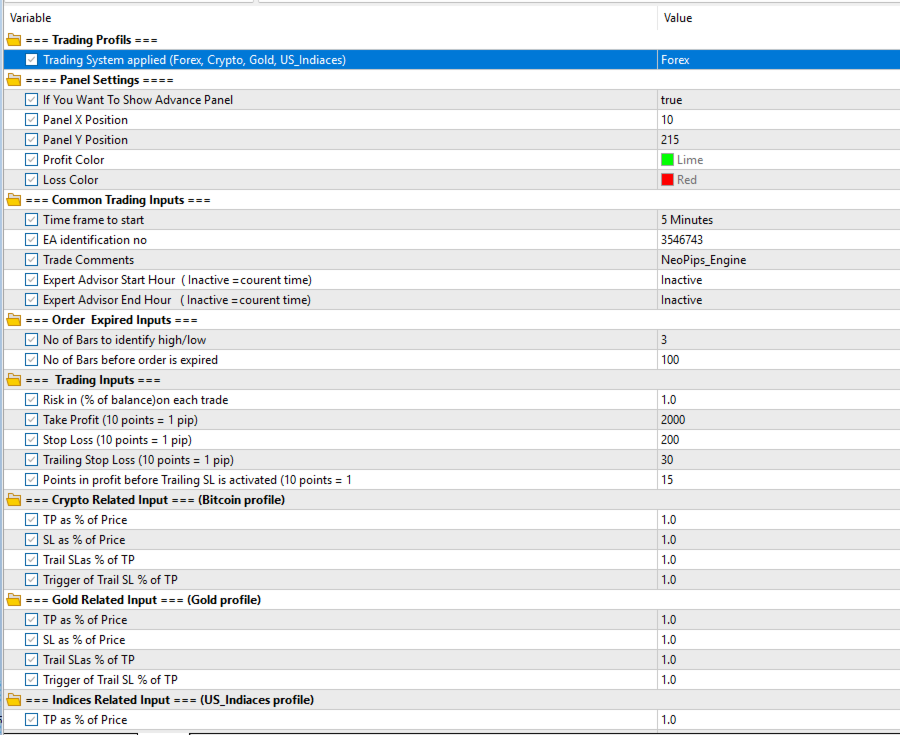
Task: Toggle the Trading System applied checkbox
Action: click(32, 60)
